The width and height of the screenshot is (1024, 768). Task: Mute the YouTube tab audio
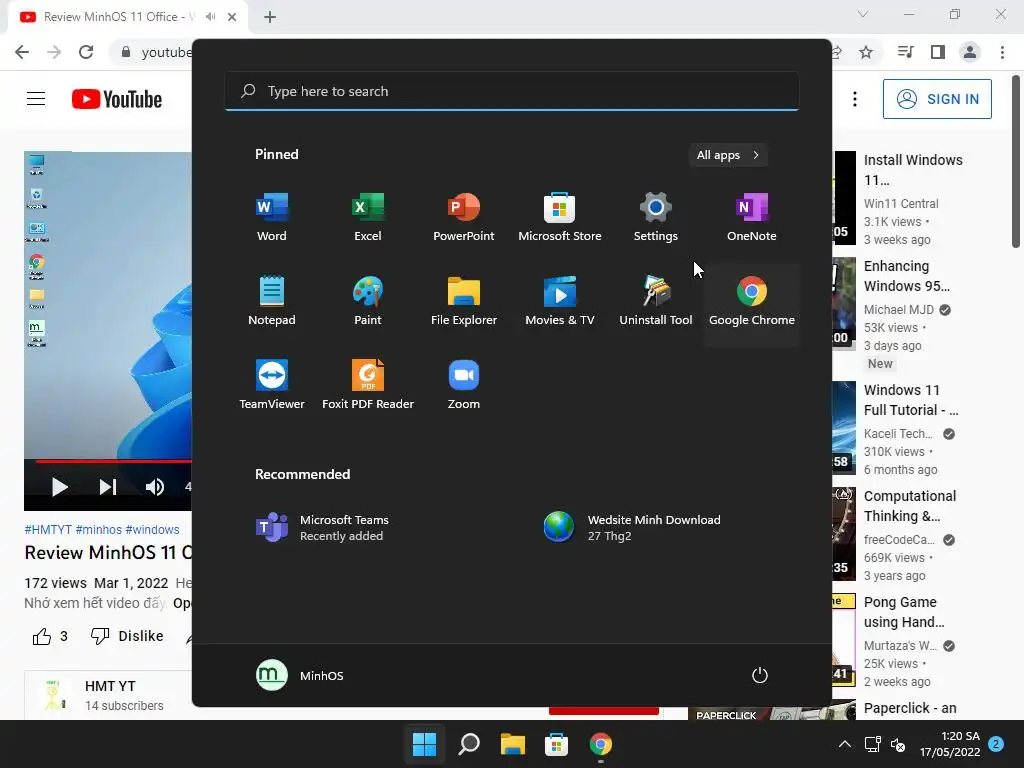point(210,17)
